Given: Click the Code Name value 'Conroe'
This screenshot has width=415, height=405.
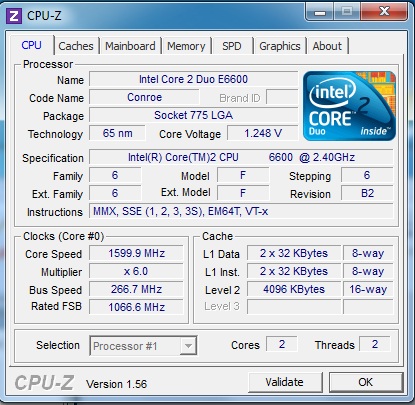Looking at the screenshot, I should (144, 97).
